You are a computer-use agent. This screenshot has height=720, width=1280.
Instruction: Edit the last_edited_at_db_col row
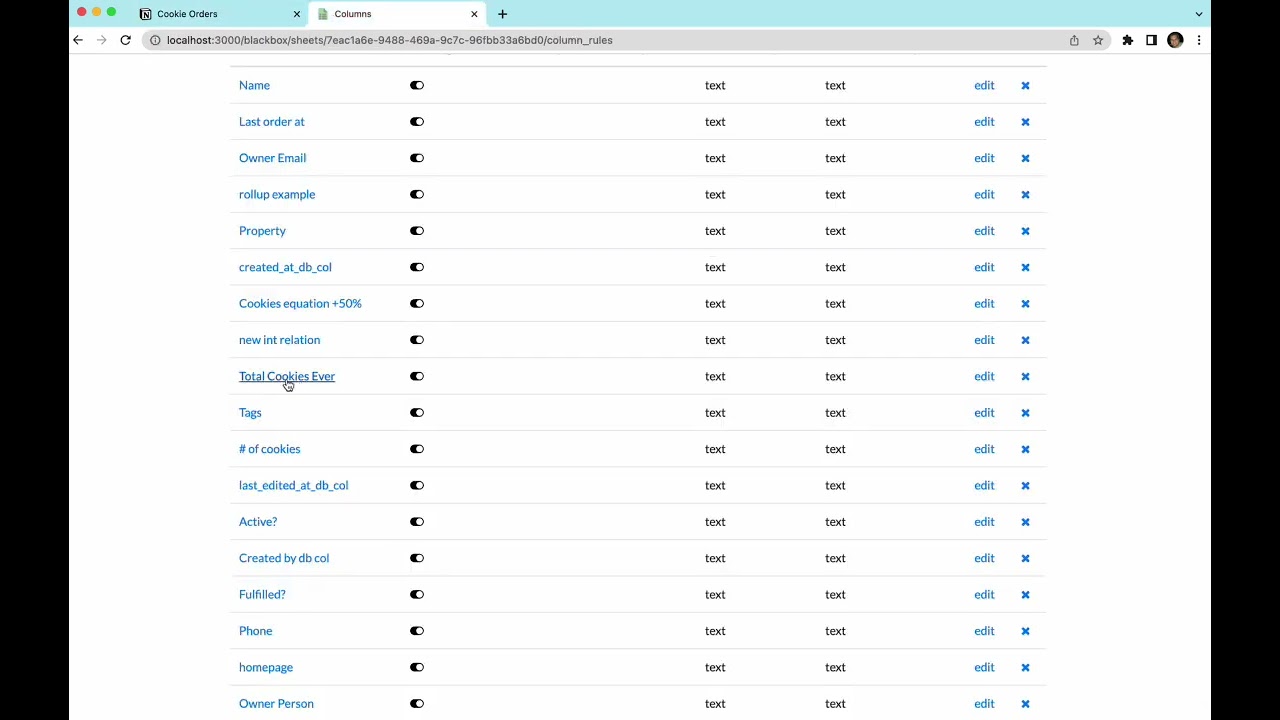tap(984, 485)
